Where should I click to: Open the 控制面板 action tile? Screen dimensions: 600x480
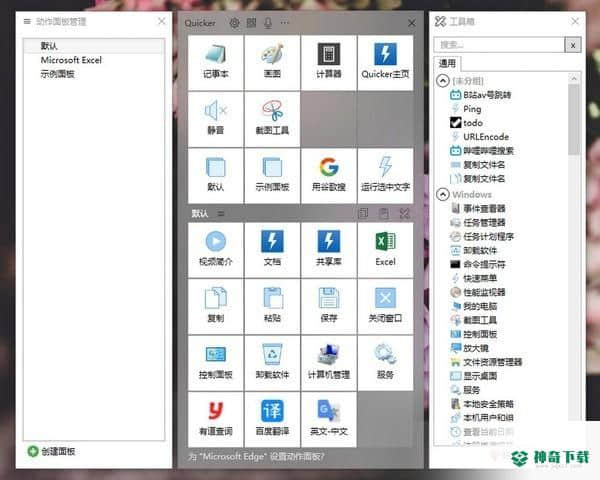pyautogui.click(x=215, y=363)
